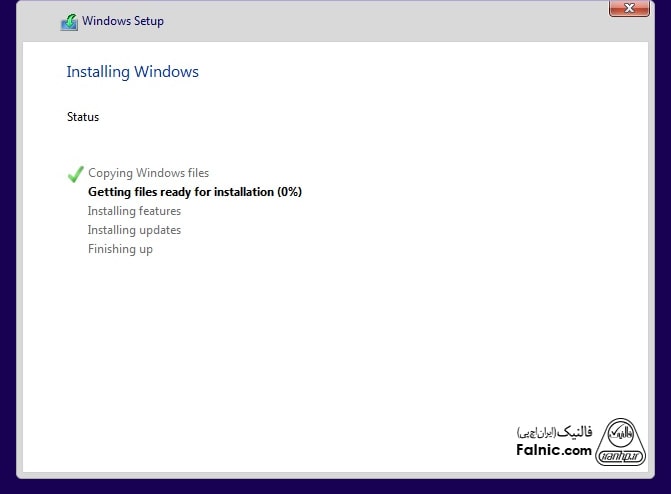
Task: Select the Installing updates step
Action: [134, 230]
